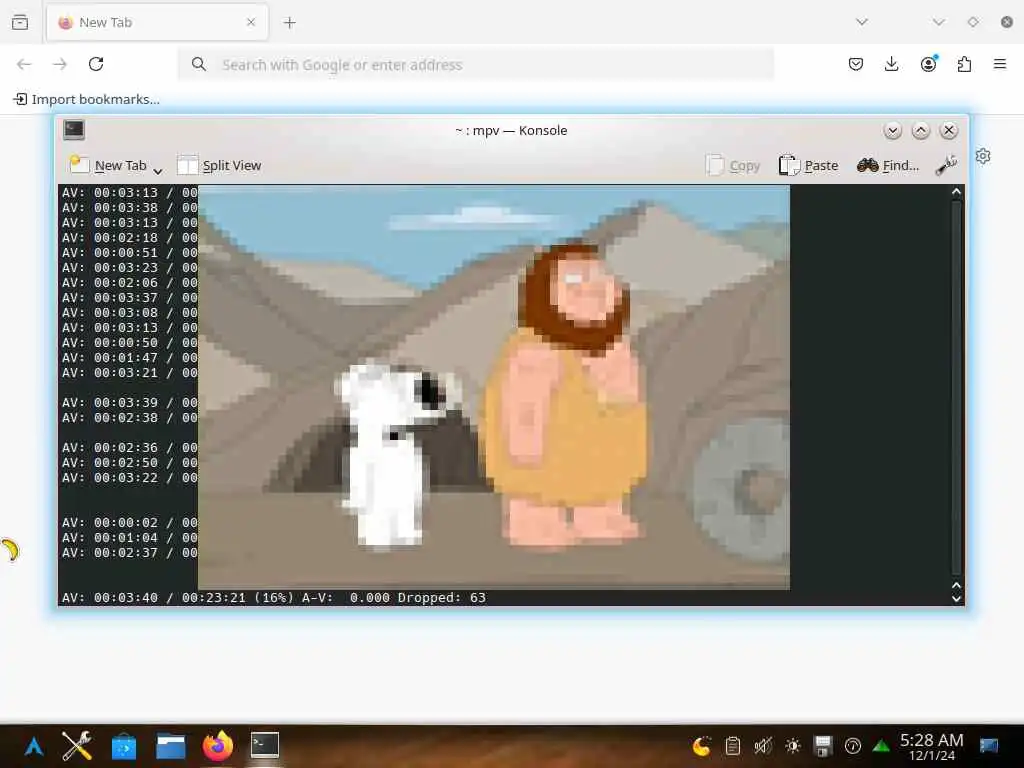The image size is (1024, 768).
Task: Click the Copy button in Konsole toolbar
Action: point(733,166)
